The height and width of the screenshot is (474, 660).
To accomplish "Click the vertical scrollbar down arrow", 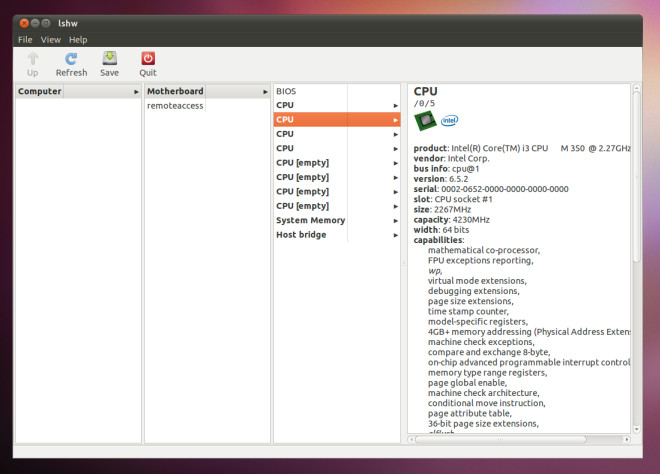I will point(636,429).
